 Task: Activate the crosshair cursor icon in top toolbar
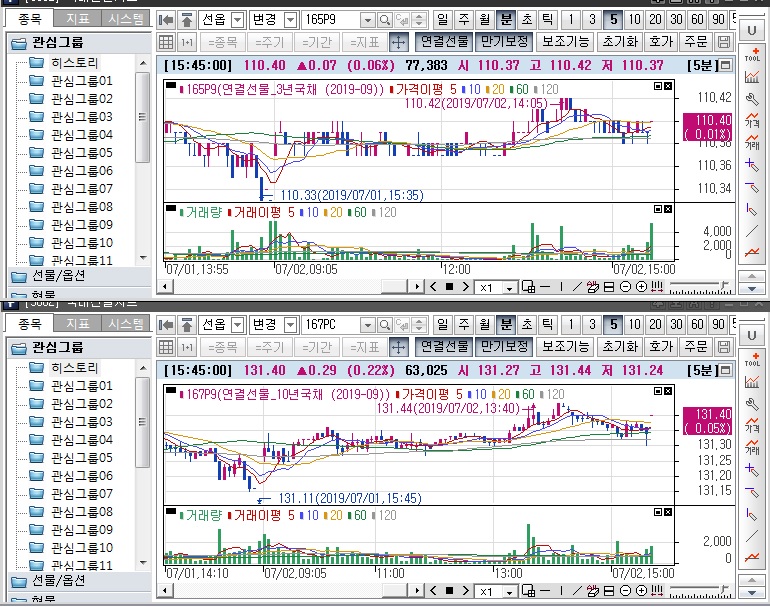pos(397,42)
